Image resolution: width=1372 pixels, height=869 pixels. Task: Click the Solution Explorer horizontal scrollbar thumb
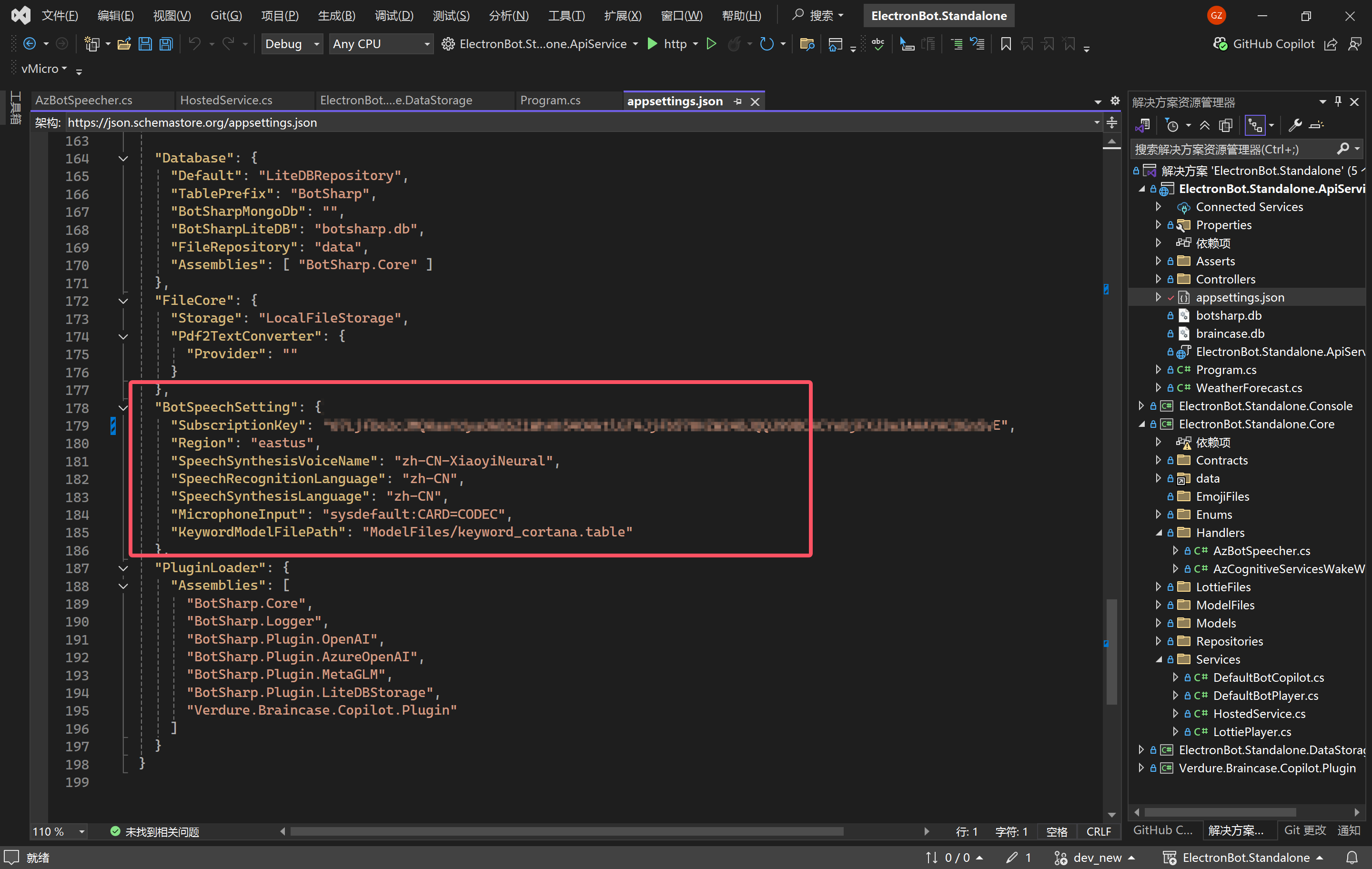1220,812
